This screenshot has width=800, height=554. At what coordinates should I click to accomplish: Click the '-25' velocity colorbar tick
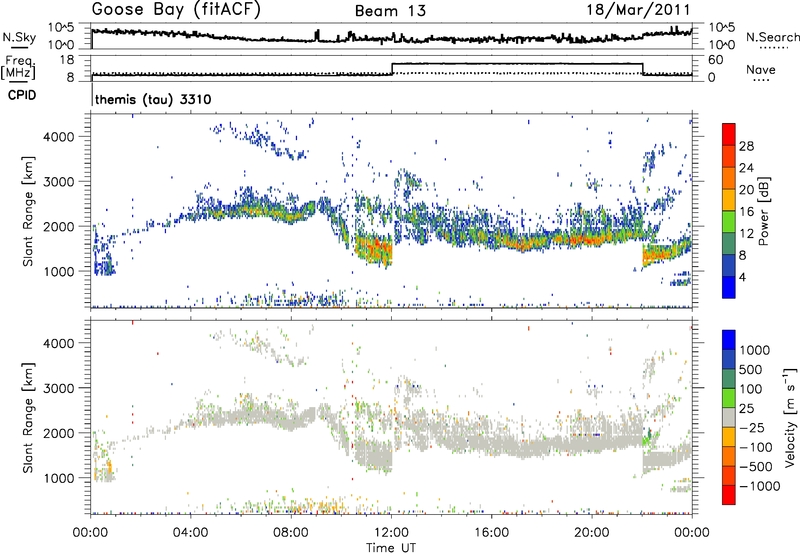pyautogui.click(x=751, y=427)
